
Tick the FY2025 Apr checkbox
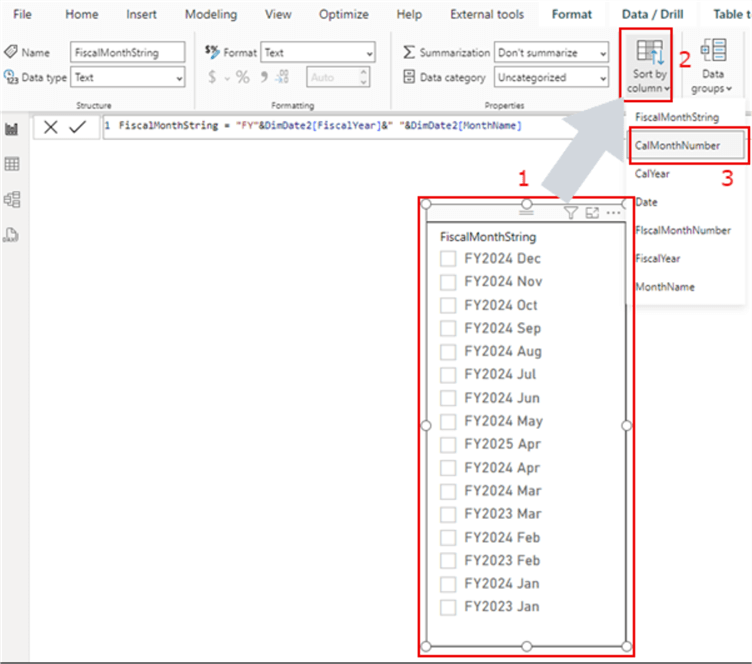coord(448,444)
